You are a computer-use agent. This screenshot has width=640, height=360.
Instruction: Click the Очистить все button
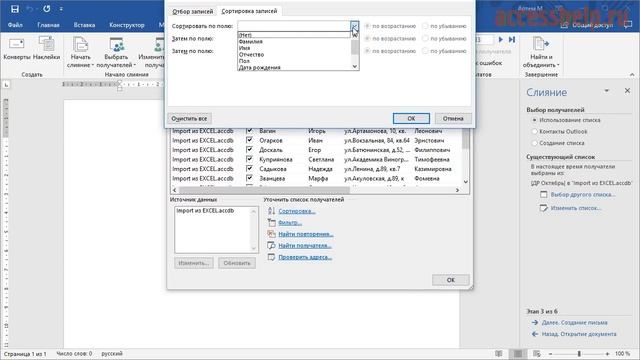coord(189,118)
